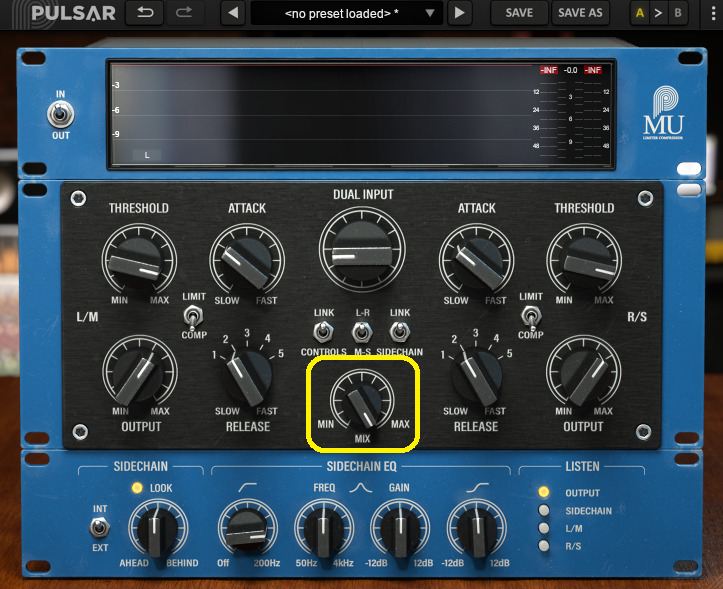Click the LOOK AHEAD/BEHIND knob
Viewport: 723px width, 589px height.
pyautogui.click(x=158, y=530)
